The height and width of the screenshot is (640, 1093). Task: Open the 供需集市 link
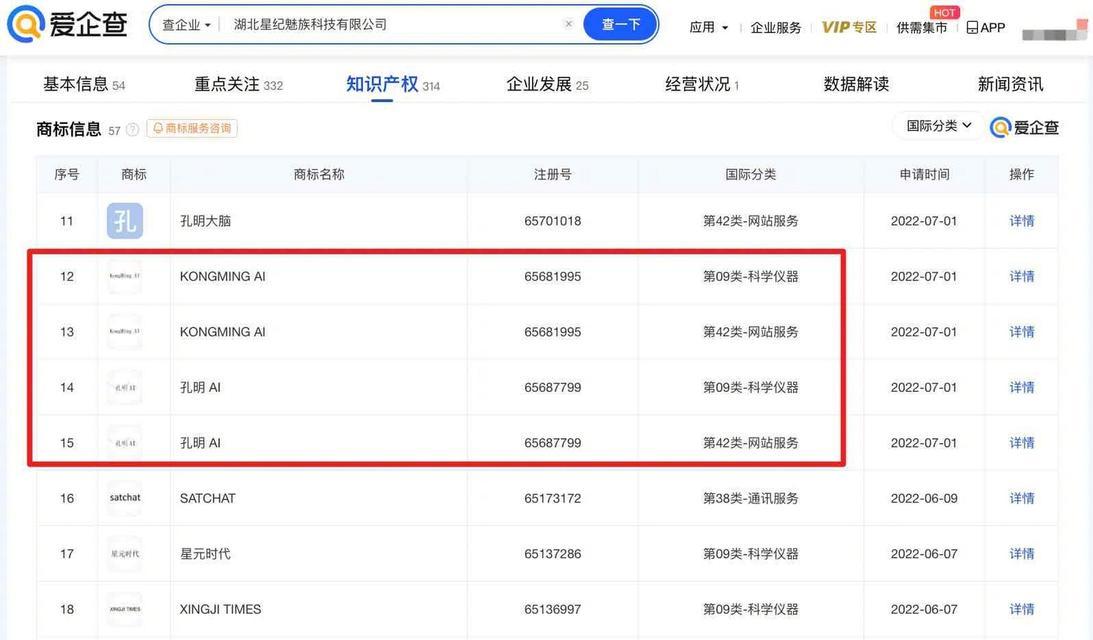[922, 27]
